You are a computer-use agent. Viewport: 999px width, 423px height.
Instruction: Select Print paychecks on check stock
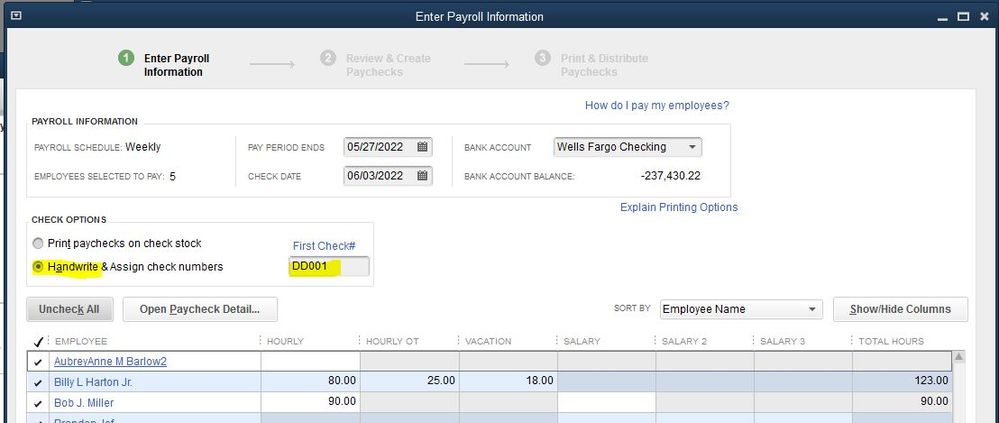tap(39, 243)
